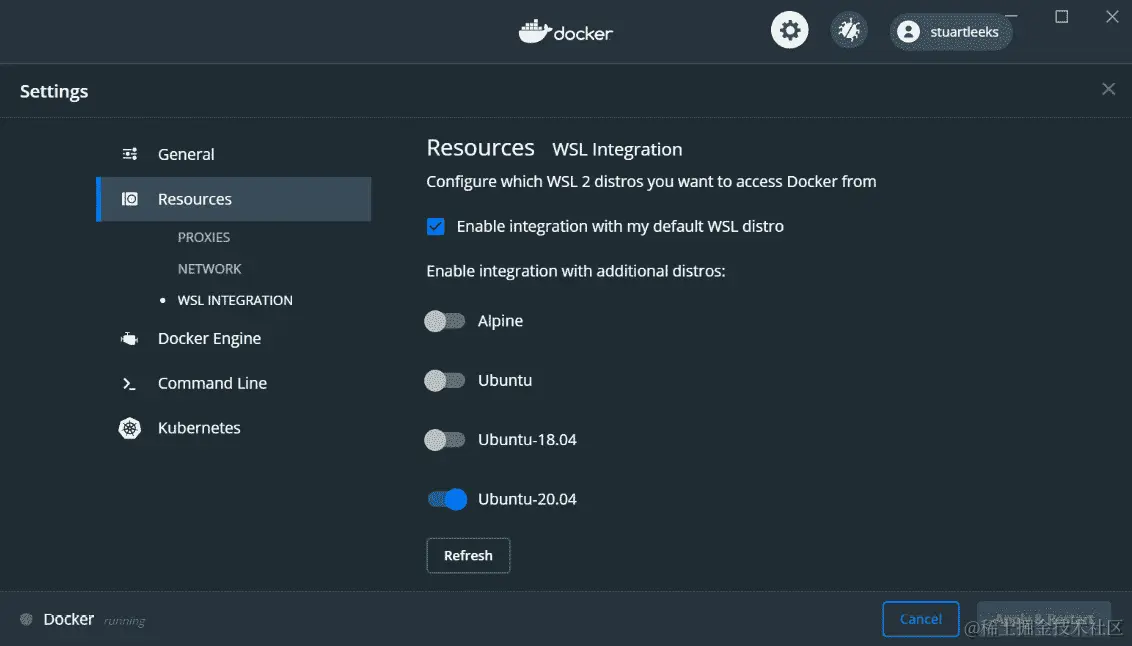Click the stuartleeks username label
This screenshot has width=1132, height=646.
[964, 32]
